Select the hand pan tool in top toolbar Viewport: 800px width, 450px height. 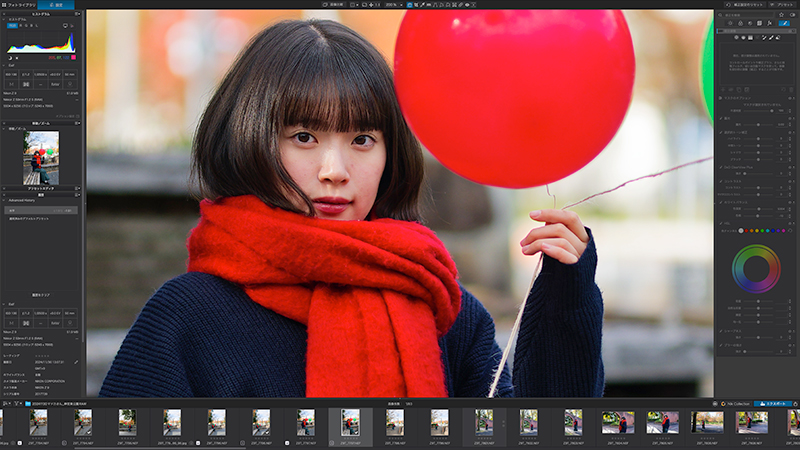[410, 5]
